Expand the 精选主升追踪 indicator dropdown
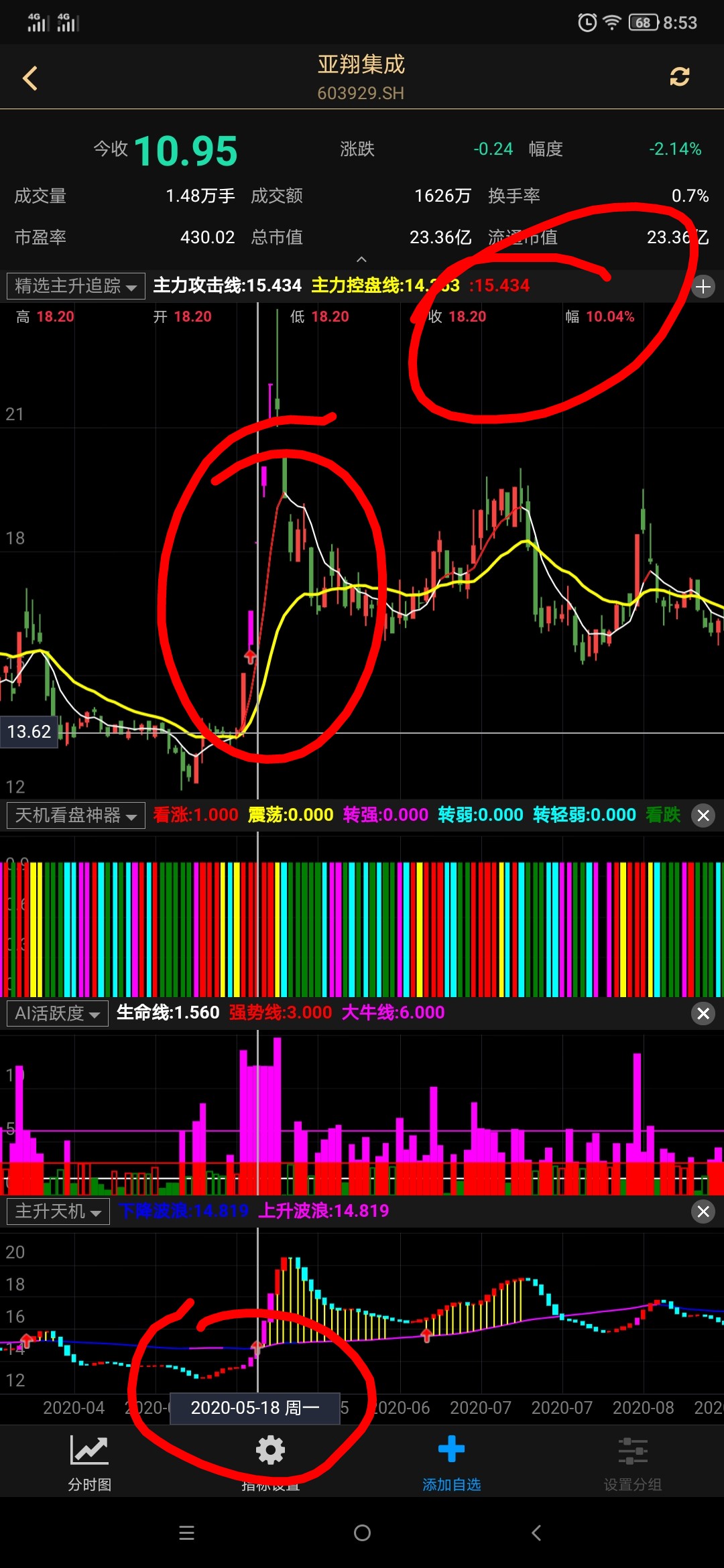 coord(76,286)
